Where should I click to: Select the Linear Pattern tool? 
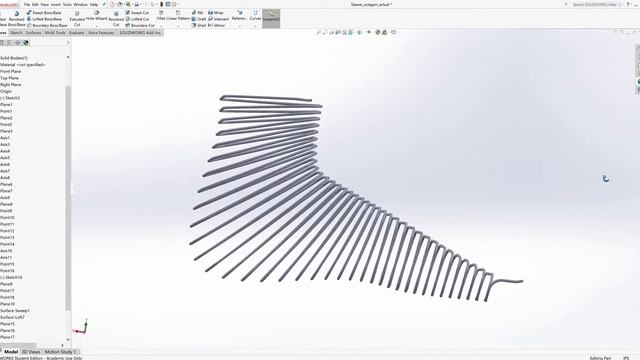(178, 16)
